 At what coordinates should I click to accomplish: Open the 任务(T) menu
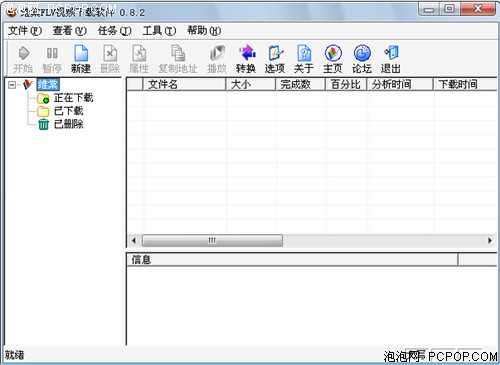pos(114,31)
